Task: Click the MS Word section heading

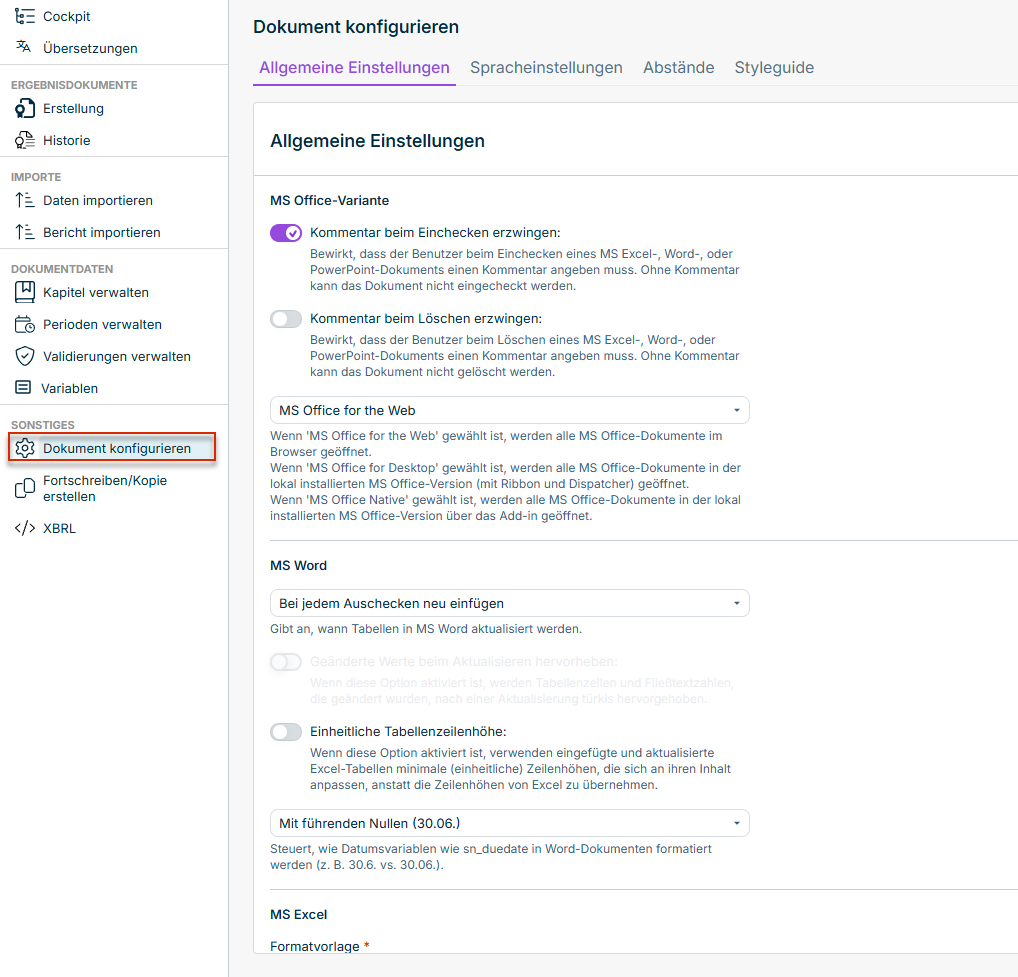Action: pyautogui.click(x=299, y=565)
